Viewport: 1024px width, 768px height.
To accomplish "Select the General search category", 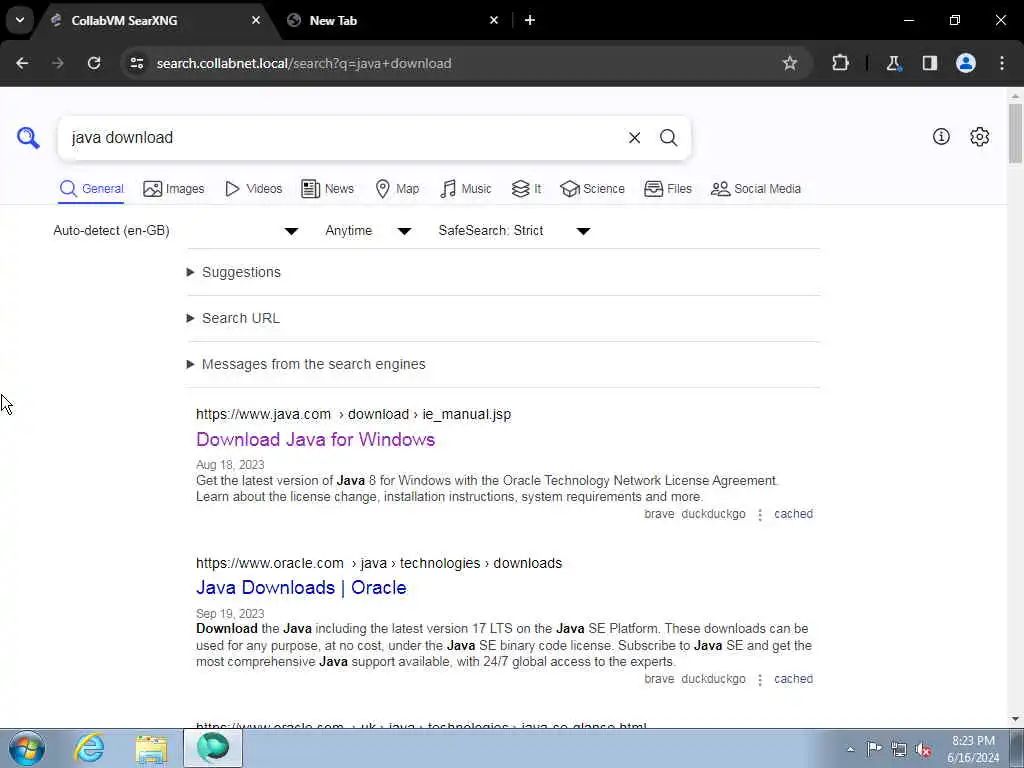I will point(91,189).
